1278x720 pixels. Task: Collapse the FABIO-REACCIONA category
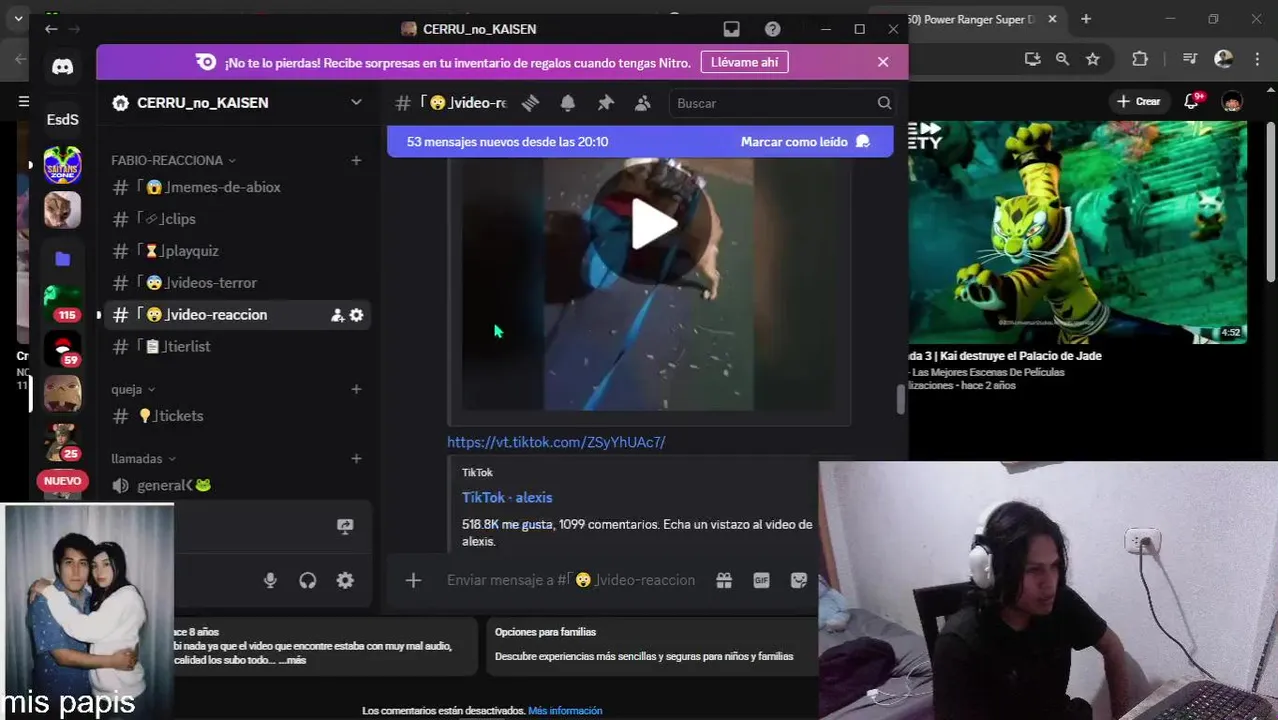[x=173, y=160]
